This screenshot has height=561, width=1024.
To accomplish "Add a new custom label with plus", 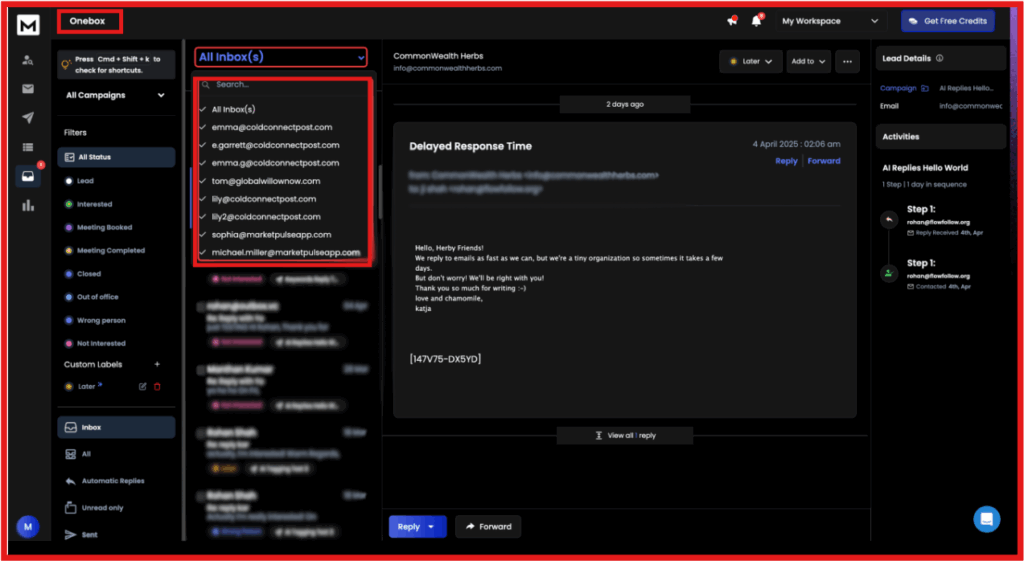I will tap(156, 364).
